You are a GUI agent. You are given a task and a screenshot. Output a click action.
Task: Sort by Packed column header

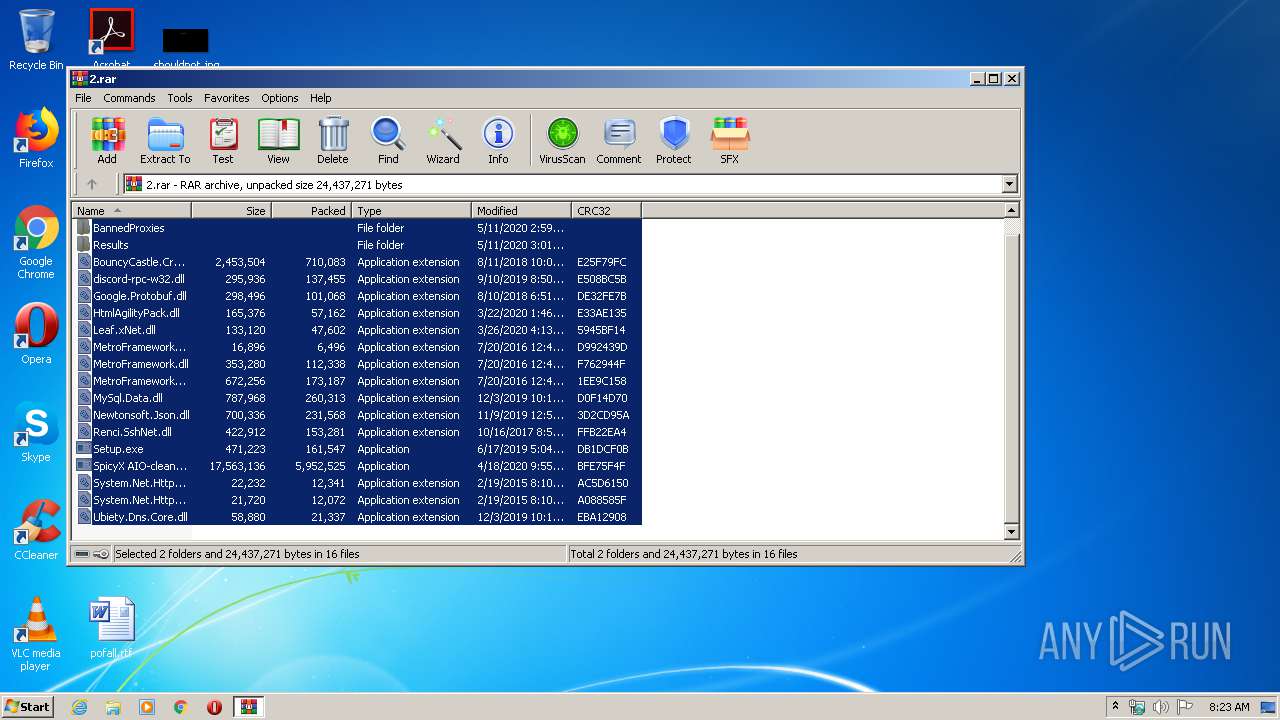311,211
